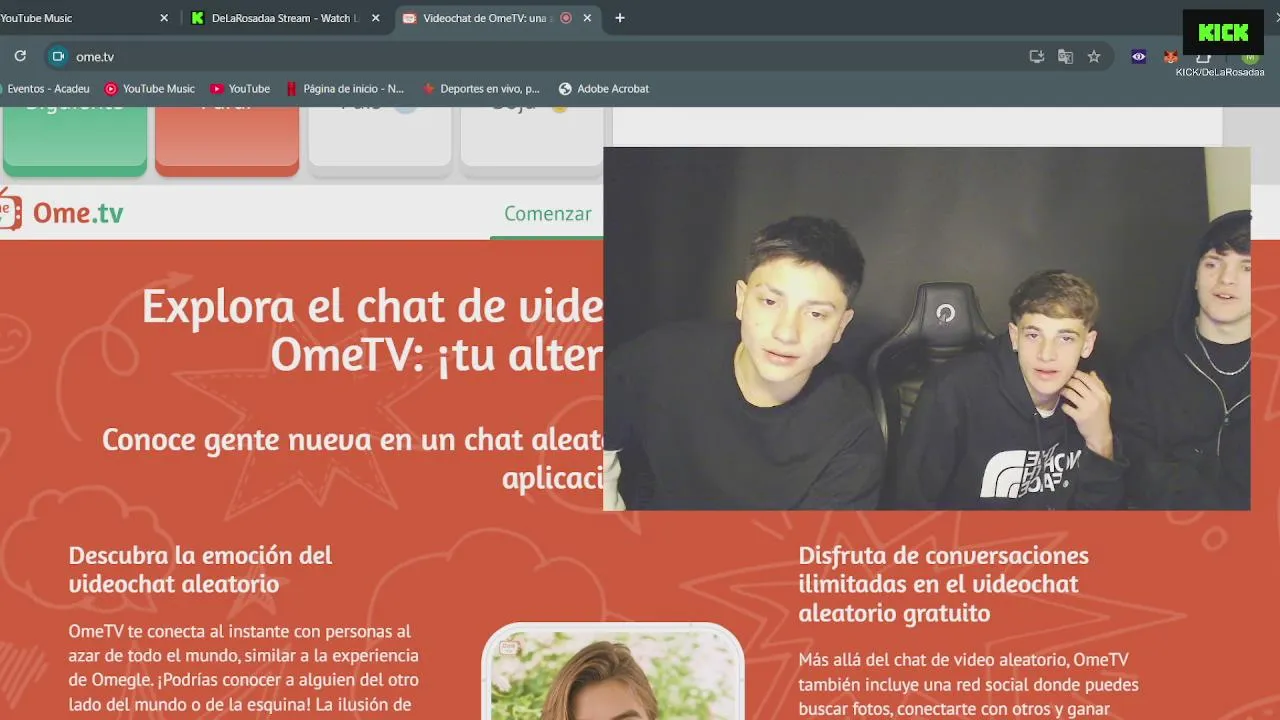Bookmark this page with the star icon
This screenshot has width=1280, height=720.
point(1094,57)
